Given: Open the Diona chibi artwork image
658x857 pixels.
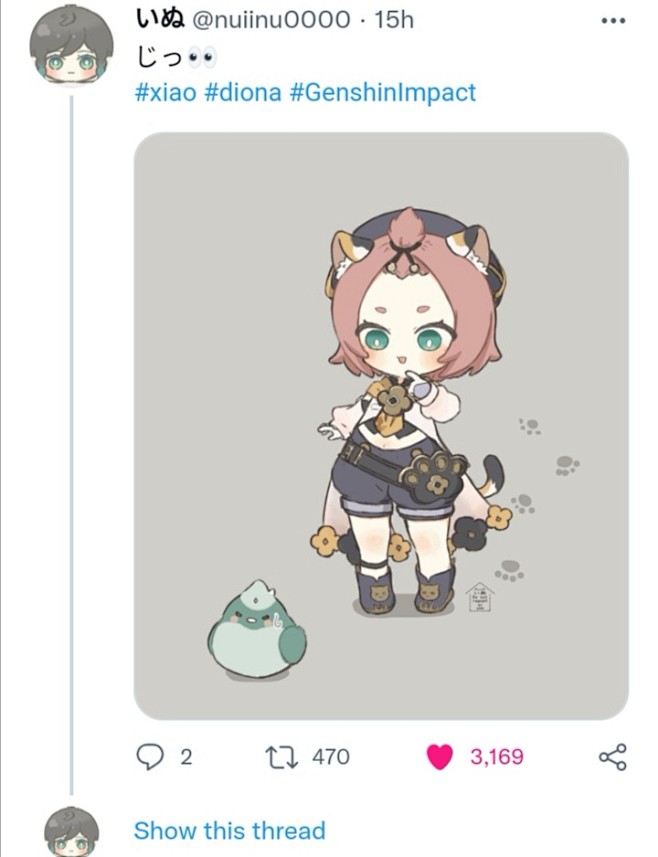Looking at the screenshot, I should 381,426.
